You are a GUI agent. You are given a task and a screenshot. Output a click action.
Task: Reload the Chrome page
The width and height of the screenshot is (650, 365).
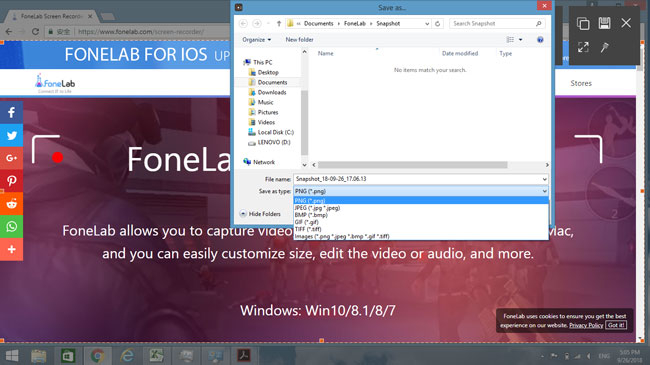35,32
